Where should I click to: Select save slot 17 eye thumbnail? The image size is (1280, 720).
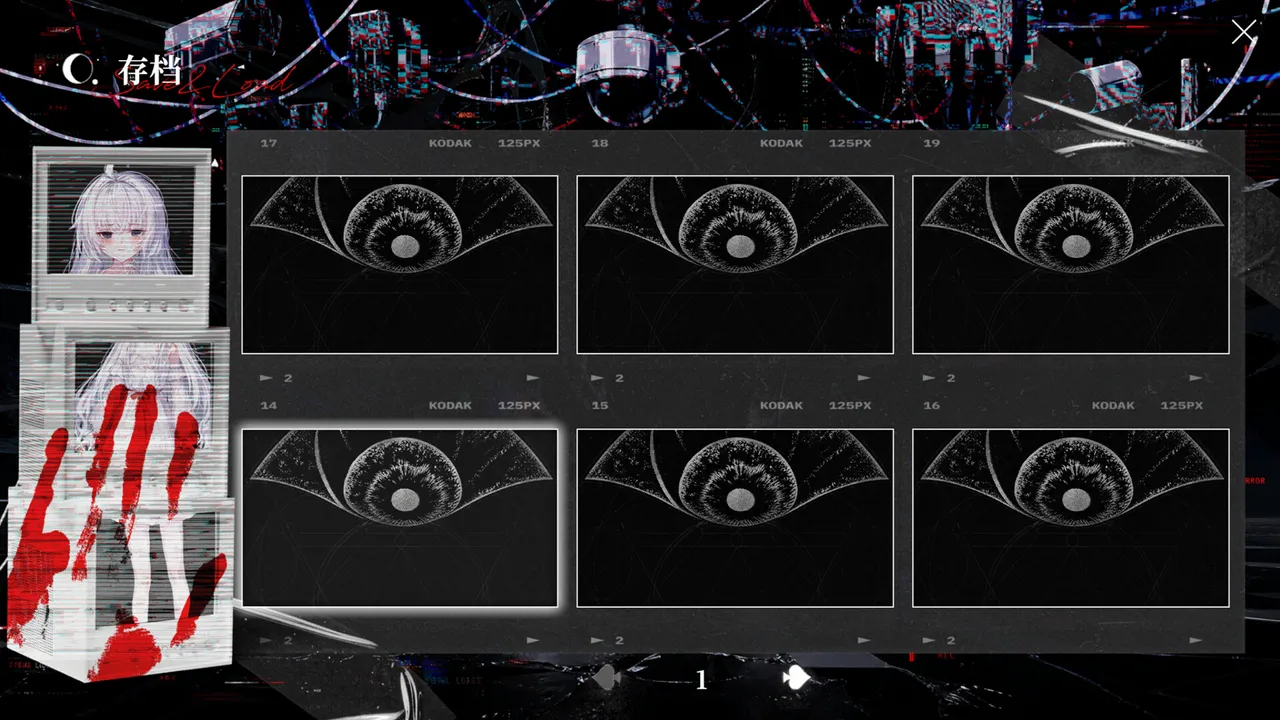400,265
